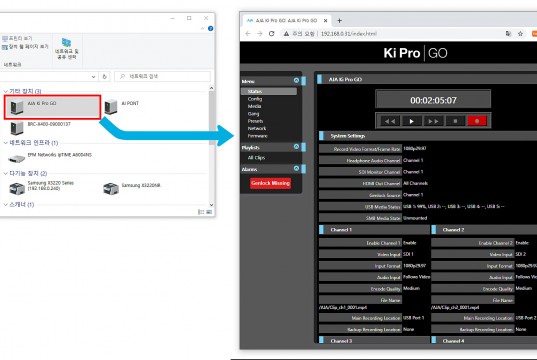Select the AI PONT device in Explorer
This screenshot has height=360, width=537.
(x=122, y=107)
